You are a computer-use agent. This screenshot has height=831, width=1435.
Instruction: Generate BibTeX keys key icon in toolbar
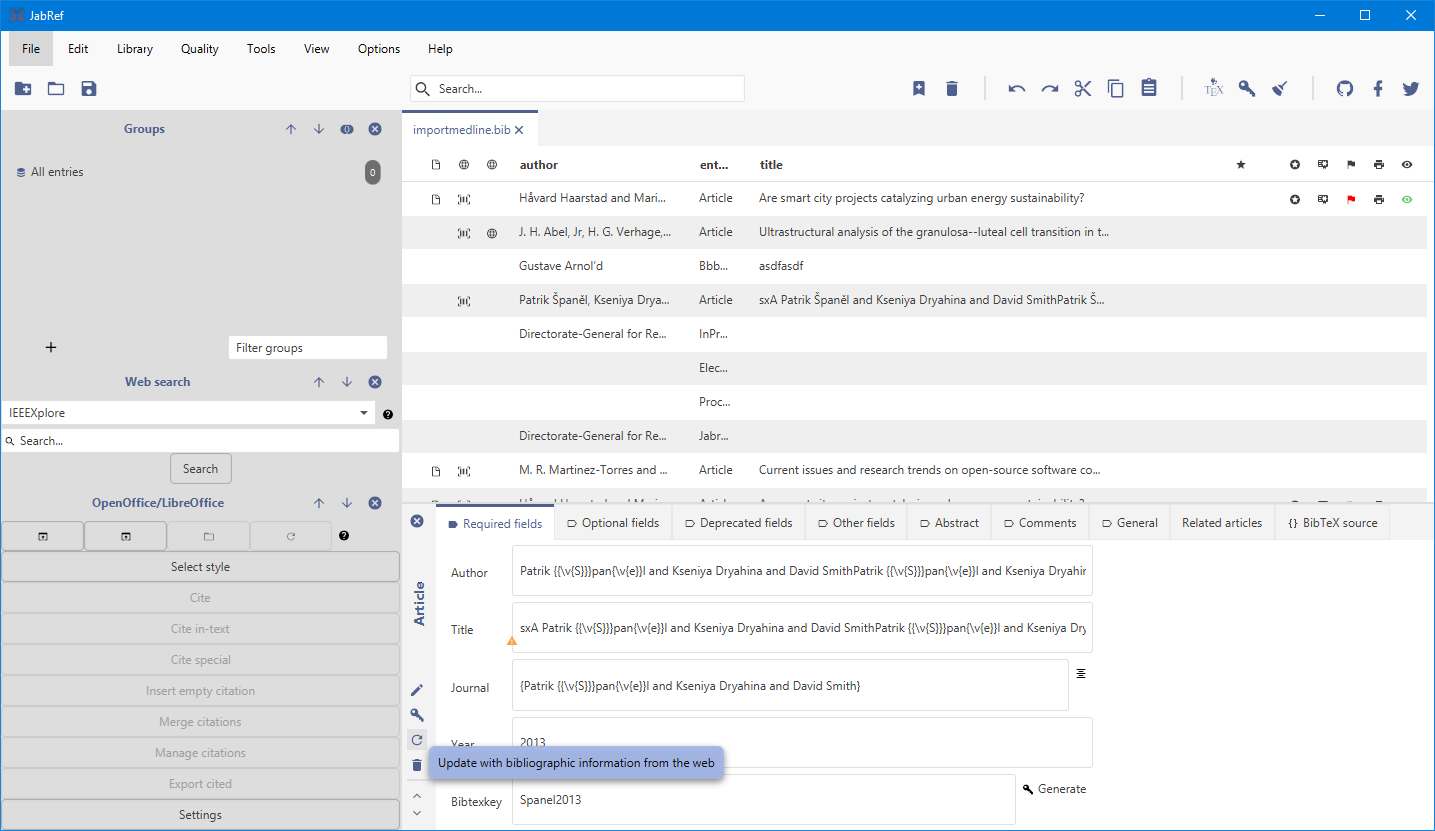click(x=1247, y=89)
